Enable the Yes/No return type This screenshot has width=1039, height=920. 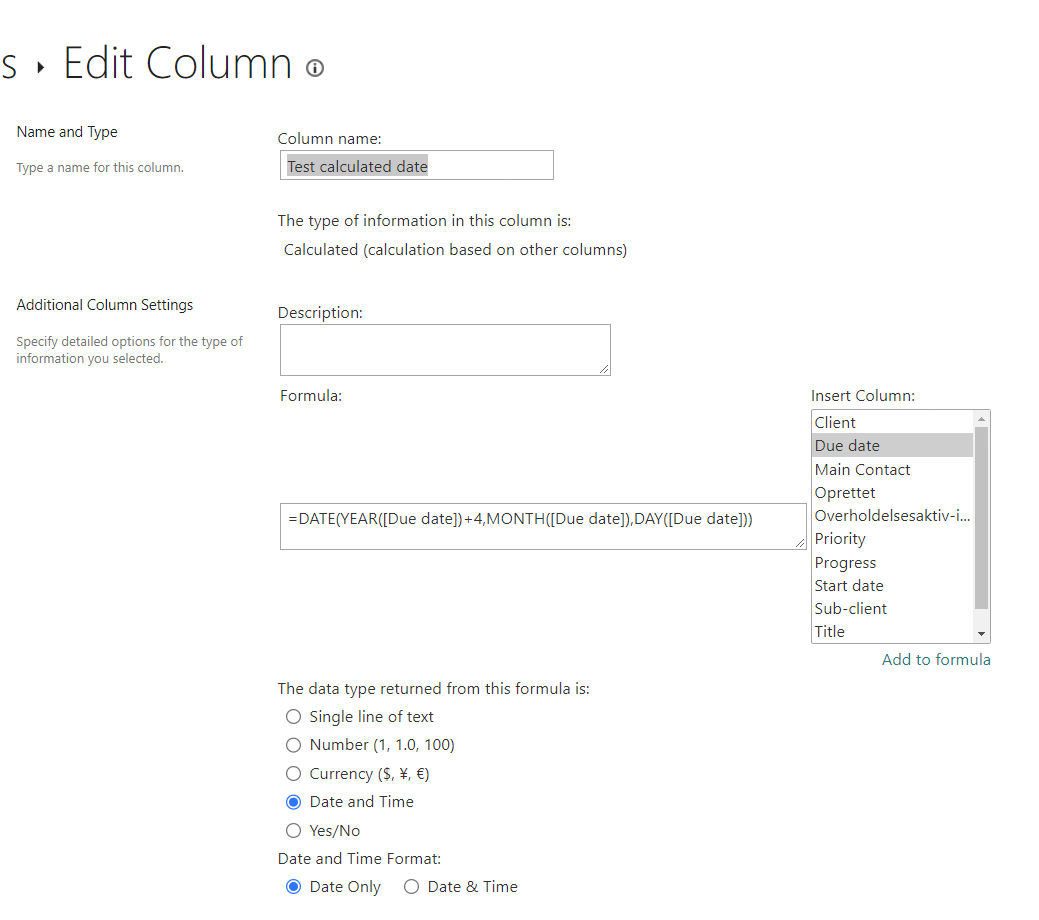pyautogui.click(x=293, y=830)
